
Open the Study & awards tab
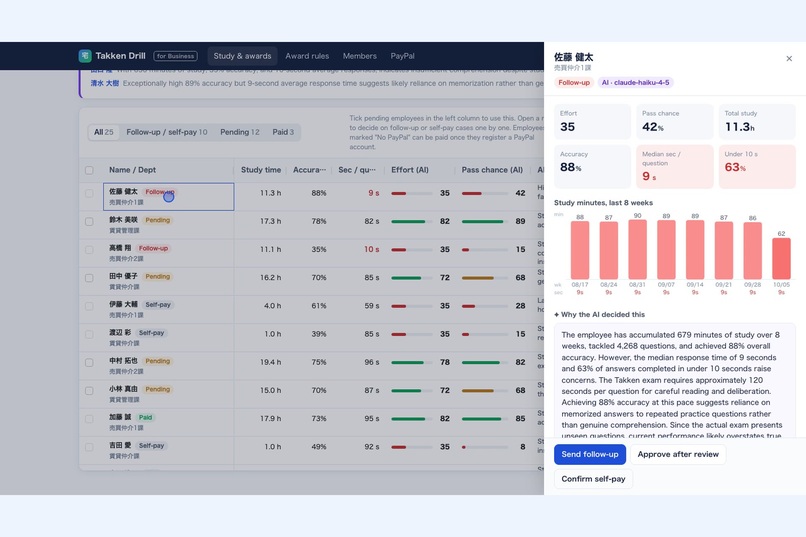[242, 56]
